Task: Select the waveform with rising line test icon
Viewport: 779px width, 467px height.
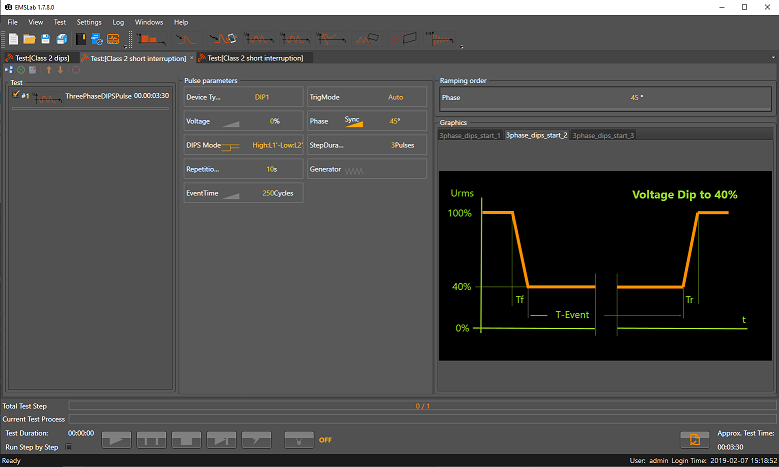Action: pos(331,39)
